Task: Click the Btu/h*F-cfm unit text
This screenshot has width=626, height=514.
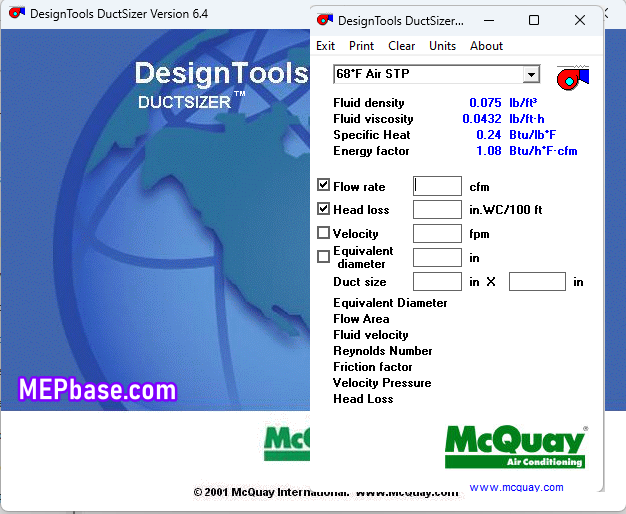Action: coord(543,151)
